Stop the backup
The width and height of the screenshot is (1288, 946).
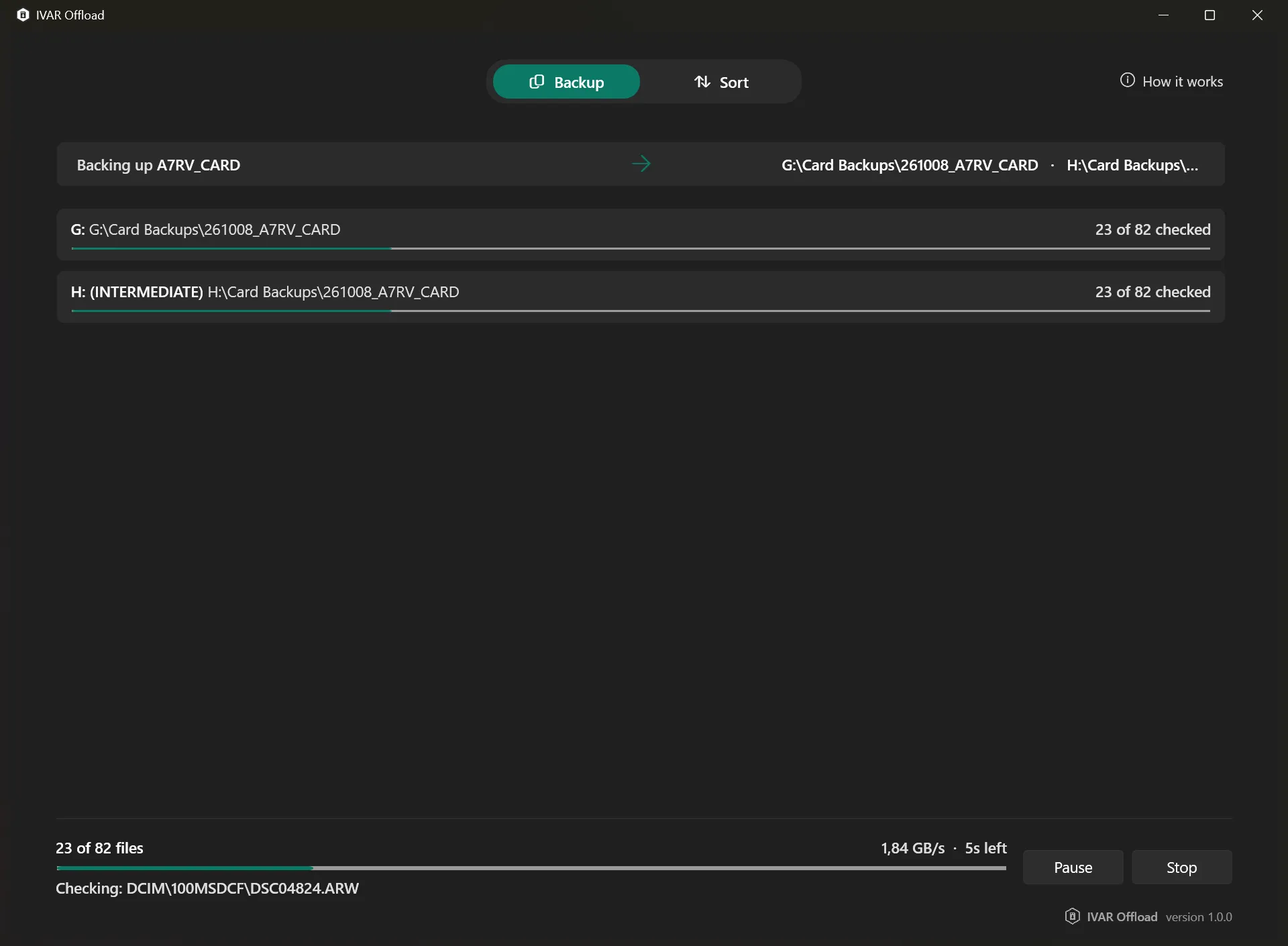pyautogui.click(x=1181, y=868)
